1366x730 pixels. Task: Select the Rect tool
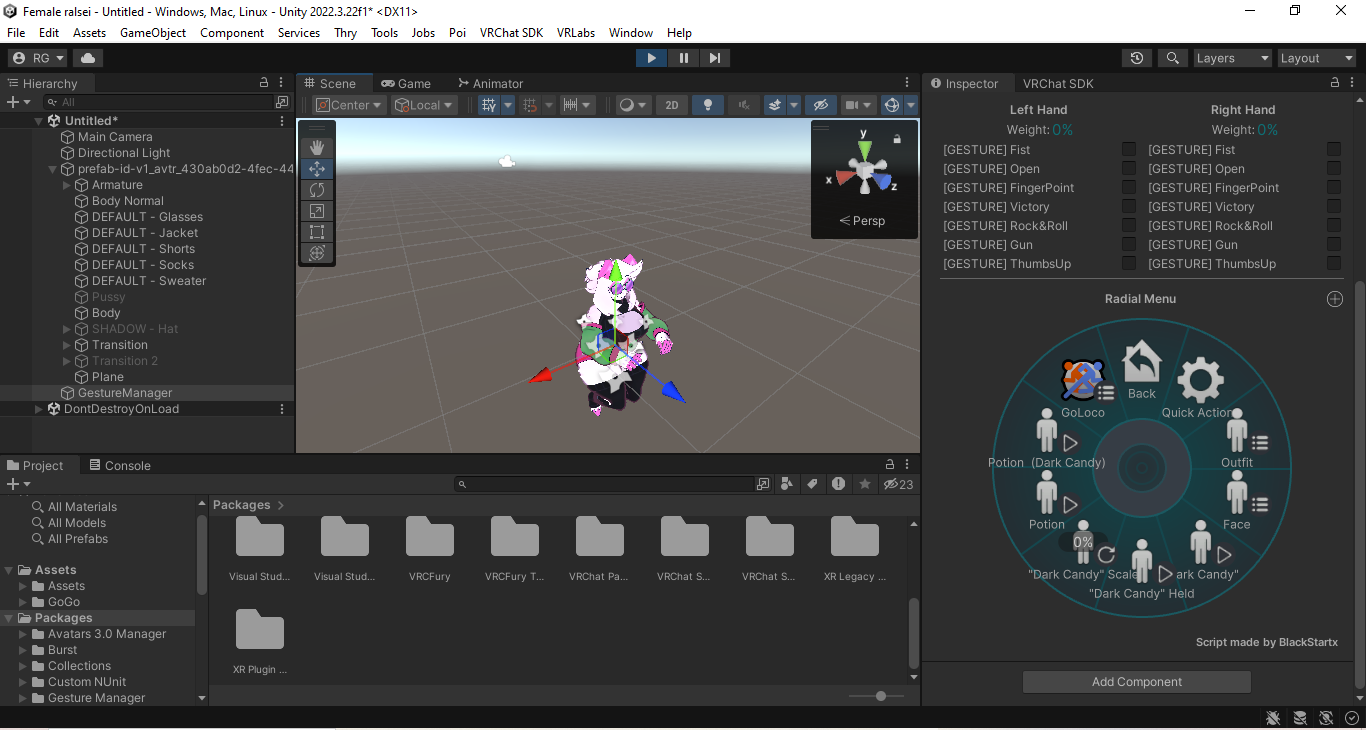(317, 232)
